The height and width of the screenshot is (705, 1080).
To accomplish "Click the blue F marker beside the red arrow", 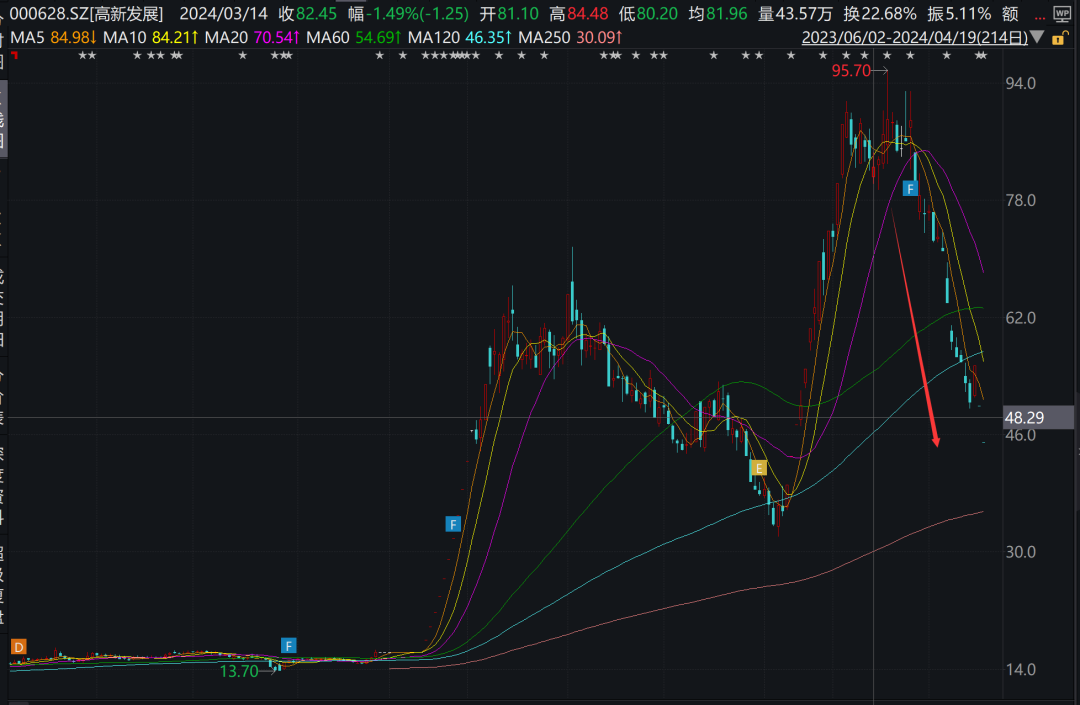I will (910, 188).
